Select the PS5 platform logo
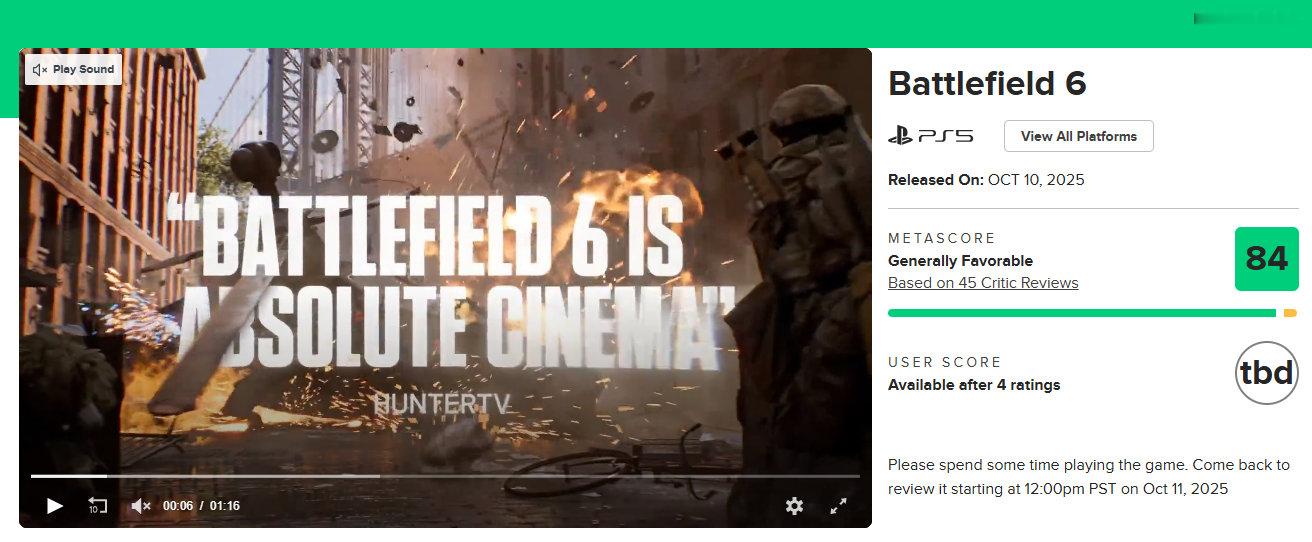 point(930,136)
